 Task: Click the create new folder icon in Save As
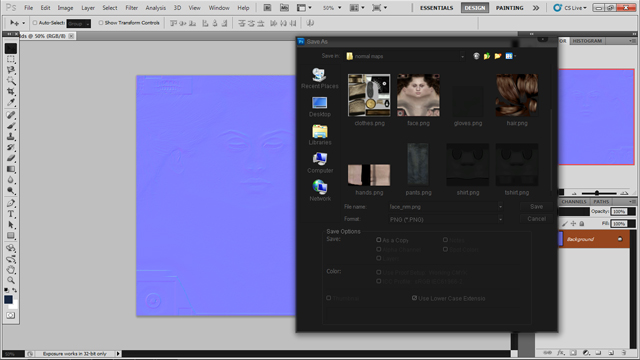[x=498, y=56]
